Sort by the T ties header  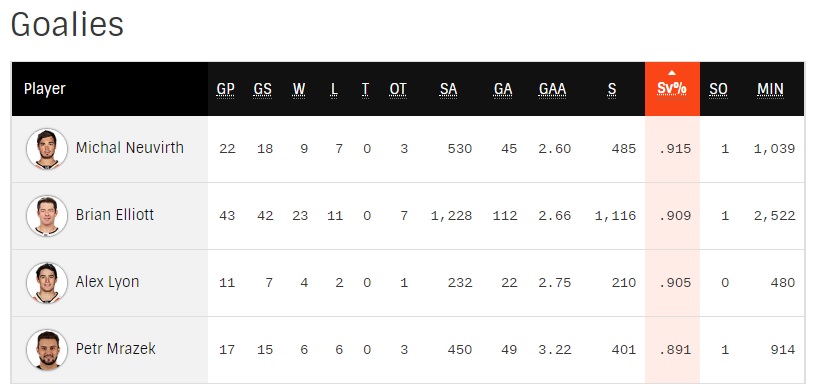[365, 89]
